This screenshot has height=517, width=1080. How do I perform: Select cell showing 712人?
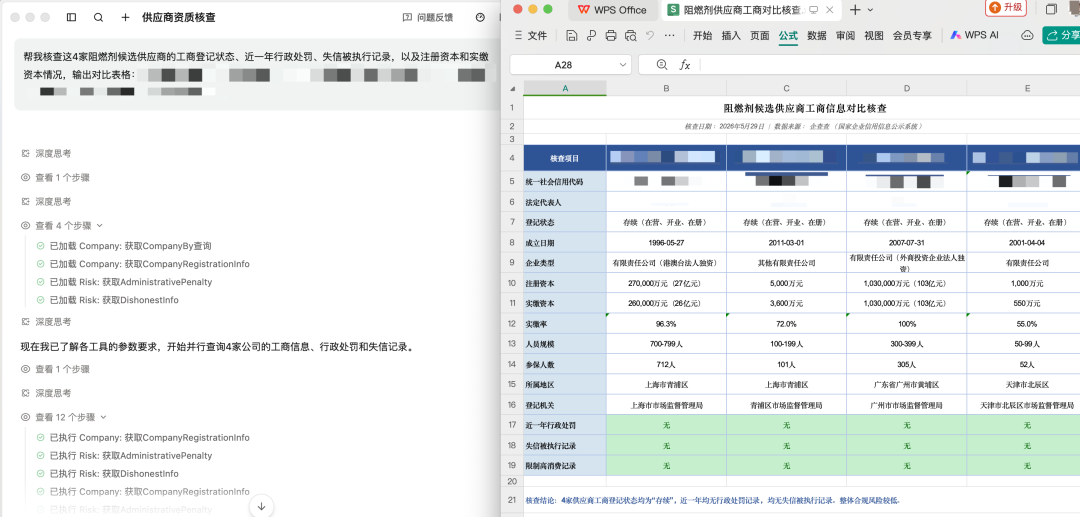(x=666, y=364)
